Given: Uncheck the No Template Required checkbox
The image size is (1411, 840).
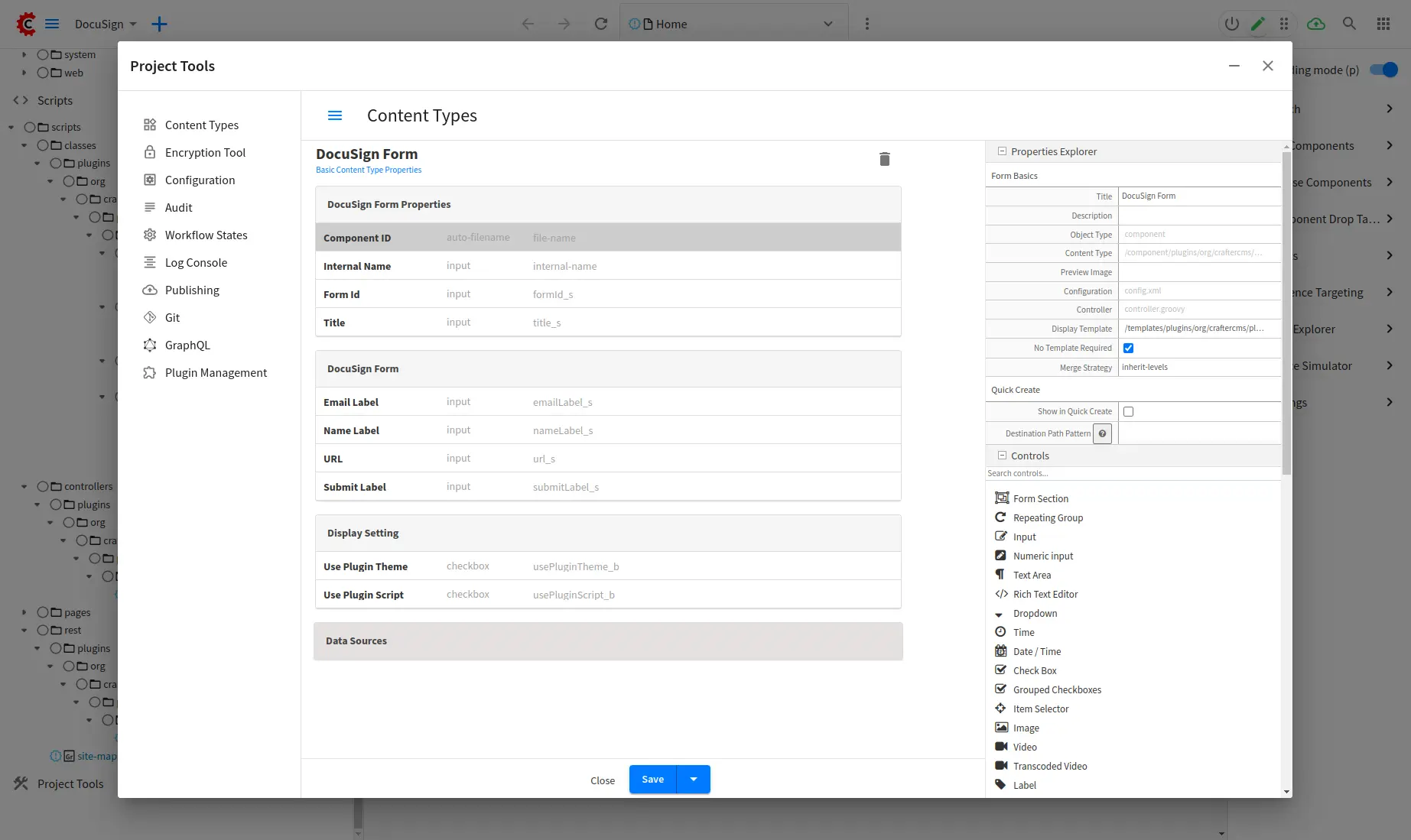Looking at the screenshot, I should tap(1128, 348).
